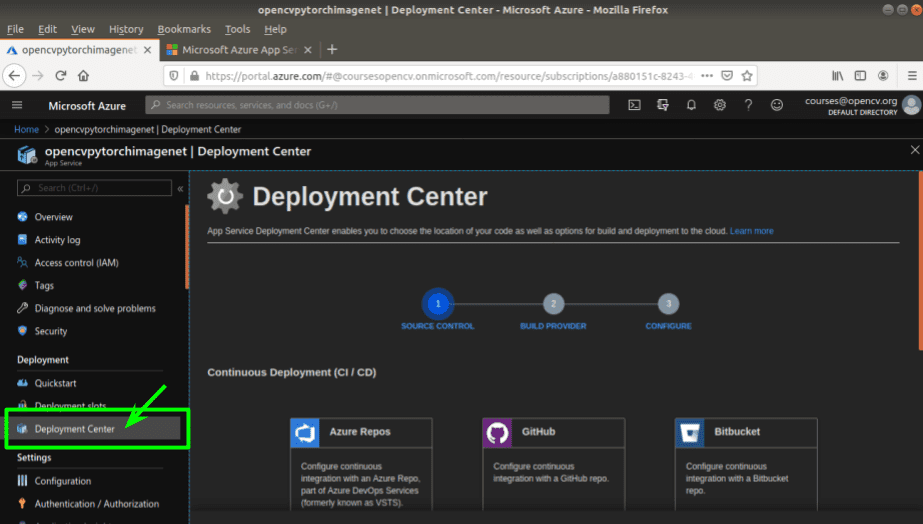The height and width of the screenshot is (524, 923).
Task: Collapse the left navigation with chevron
Action: (x=180, y=188)
